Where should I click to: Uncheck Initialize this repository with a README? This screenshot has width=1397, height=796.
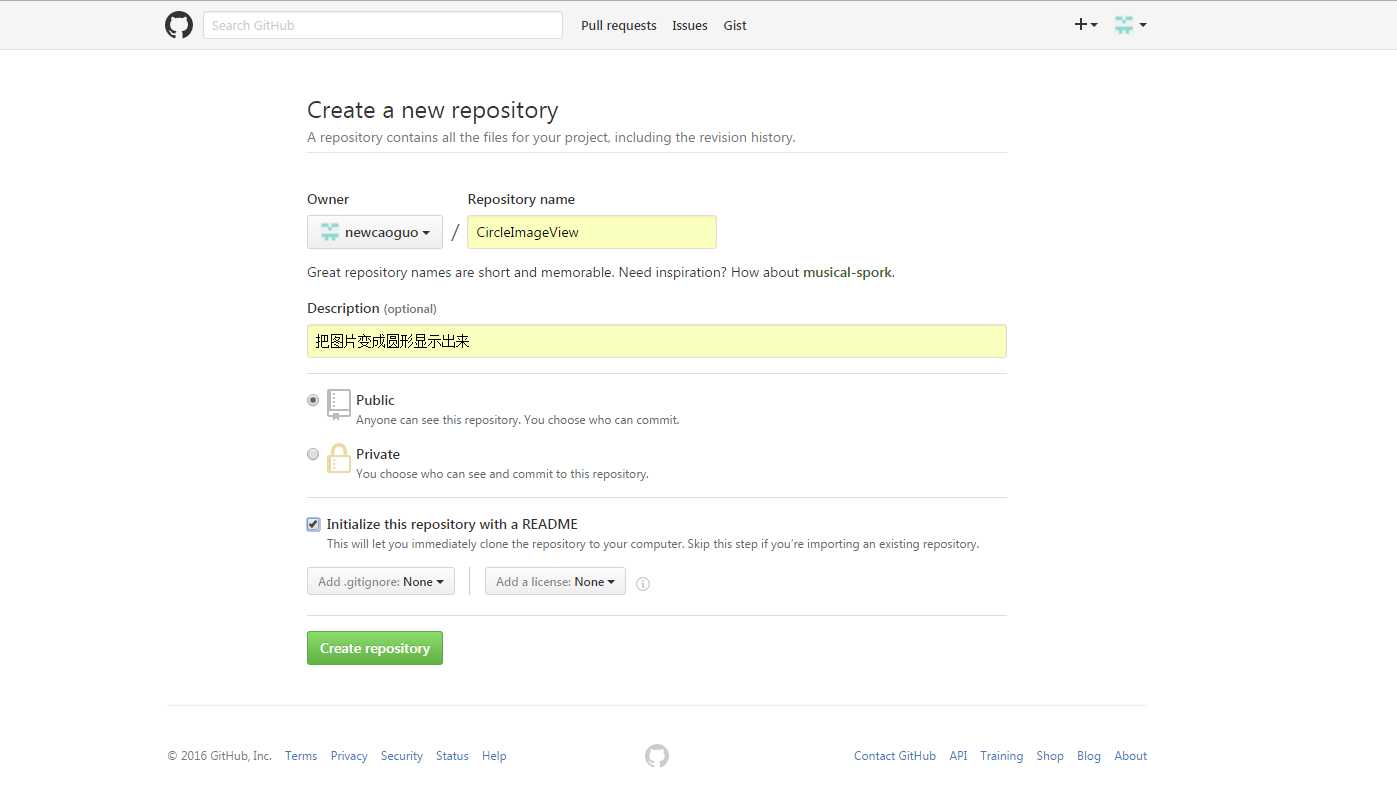pyautogui.click(x=313, y=524)
